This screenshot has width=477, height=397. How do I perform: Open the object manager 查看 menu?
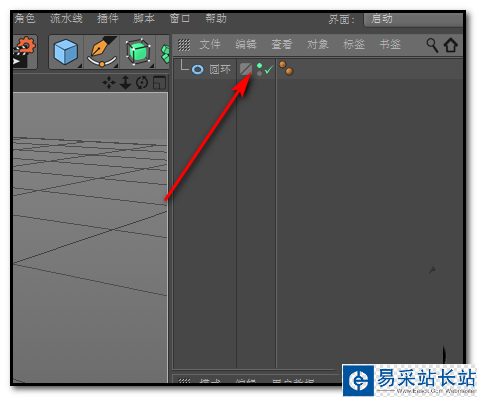click(x=282, y=44)
